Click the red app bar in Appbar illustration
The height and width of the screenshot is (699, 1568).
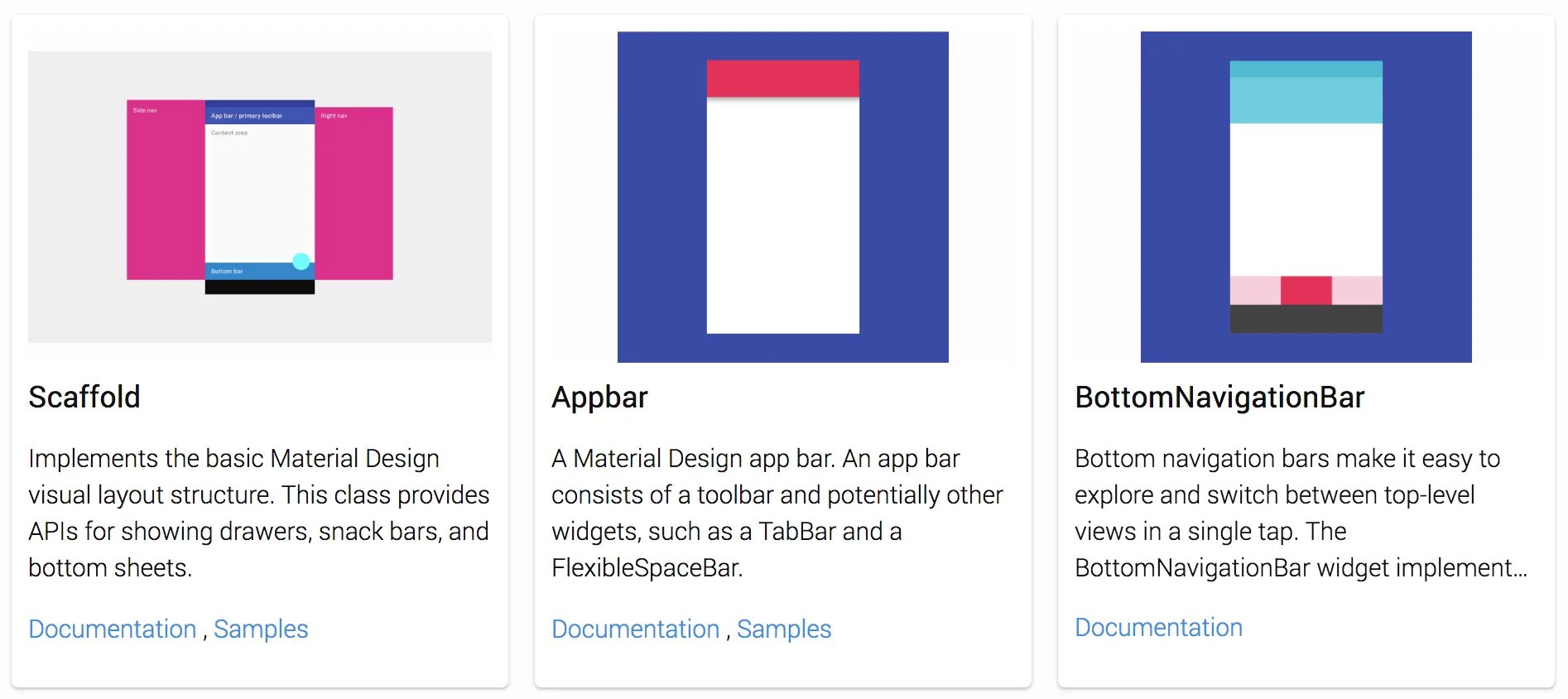[783, 79]
